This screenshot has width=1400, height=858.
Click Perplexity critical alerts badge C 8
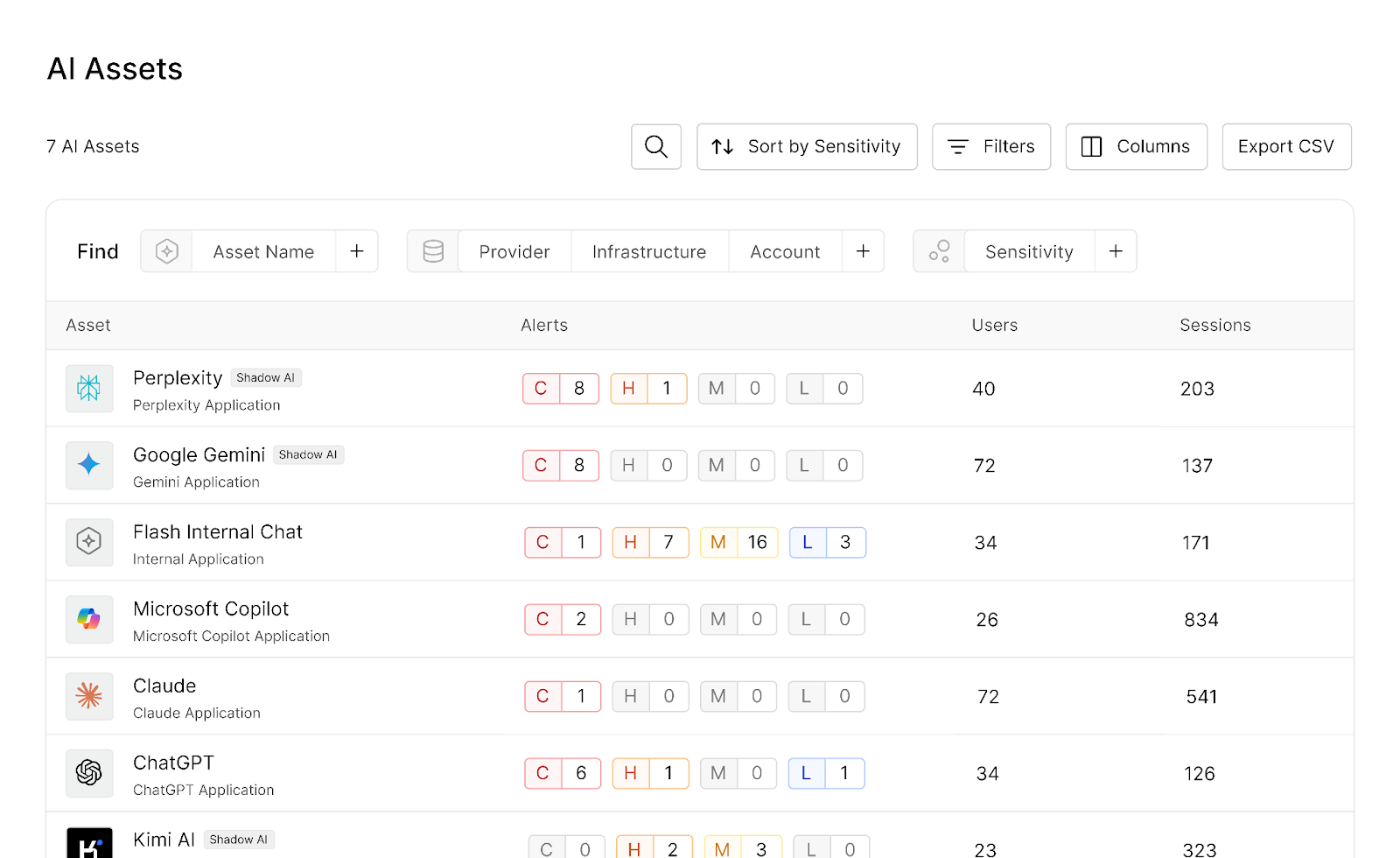[561, 388]
